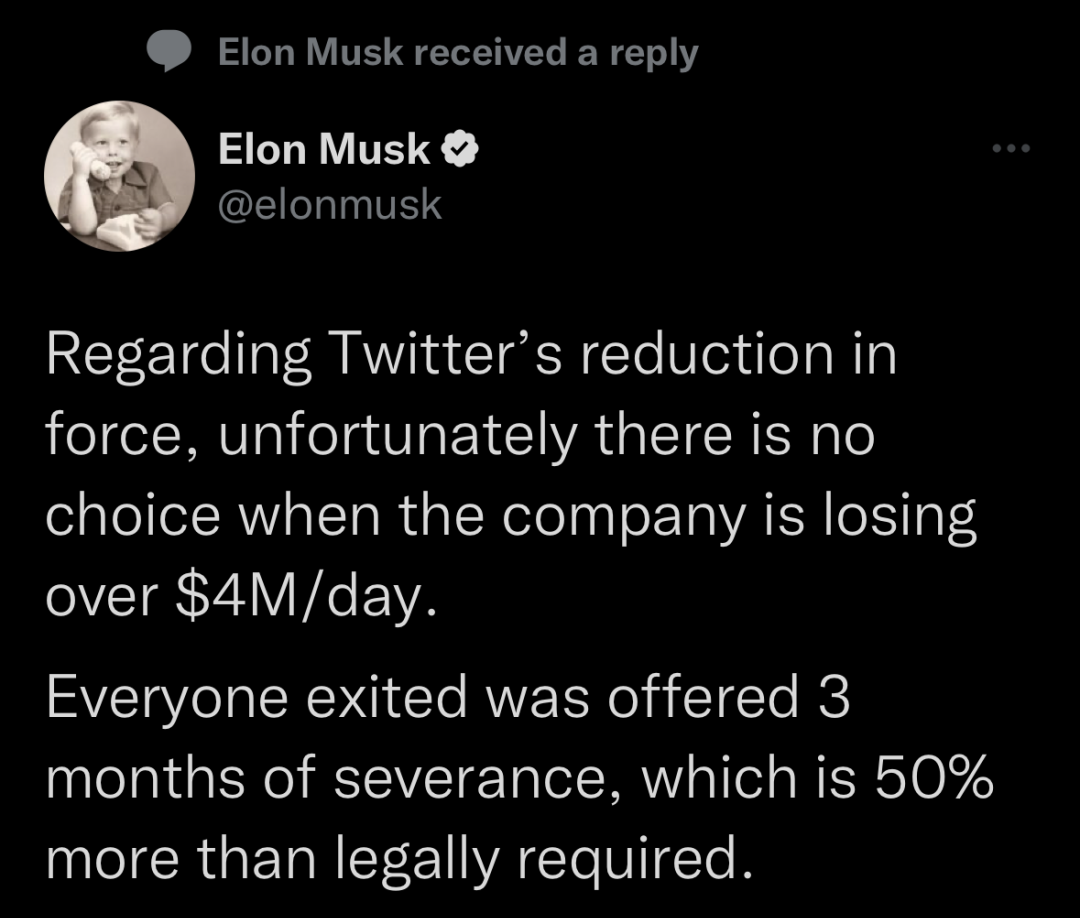Image resolution: width=1080 pixels, height=918 pixels.
Task: Open the three-dot more options menu
Action: (x=1009, y=151)
